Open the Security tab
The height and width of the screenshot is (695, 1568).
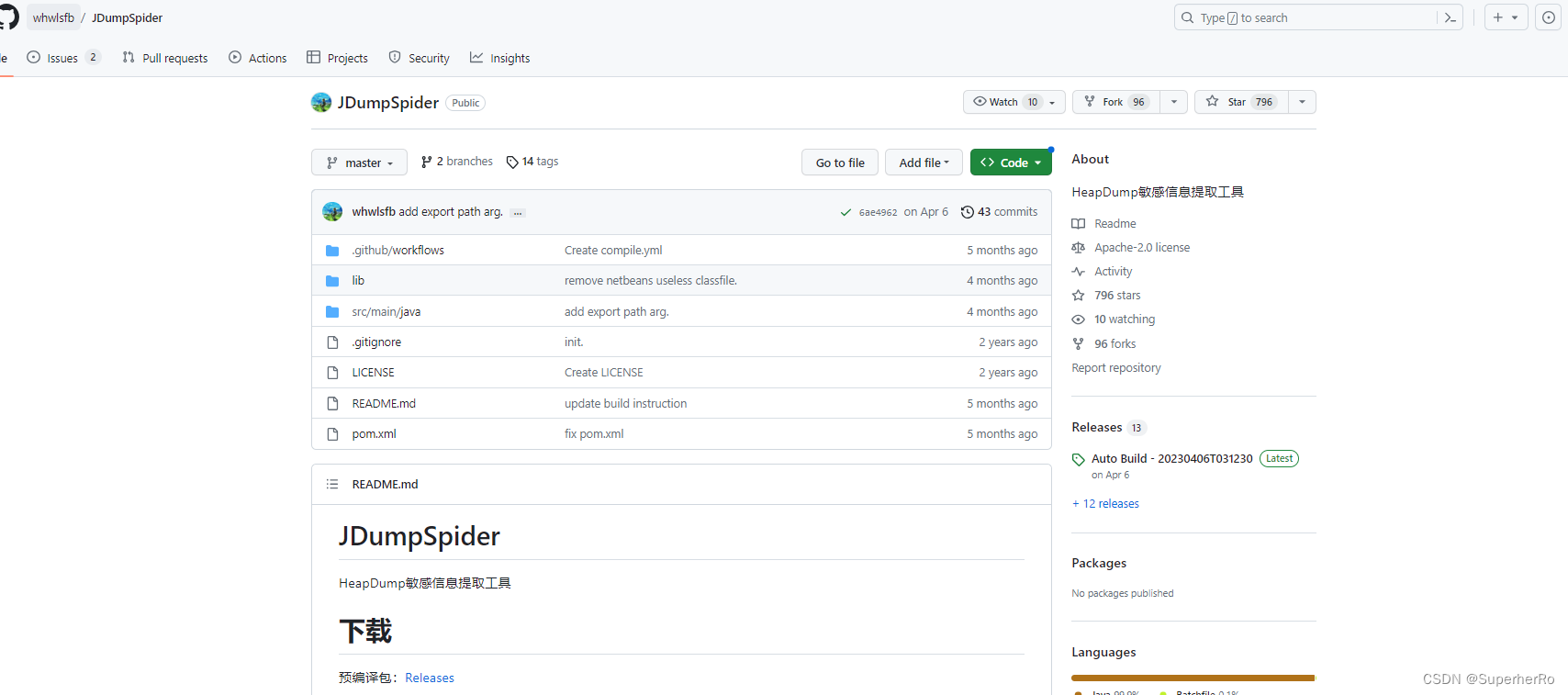point(420,58)
